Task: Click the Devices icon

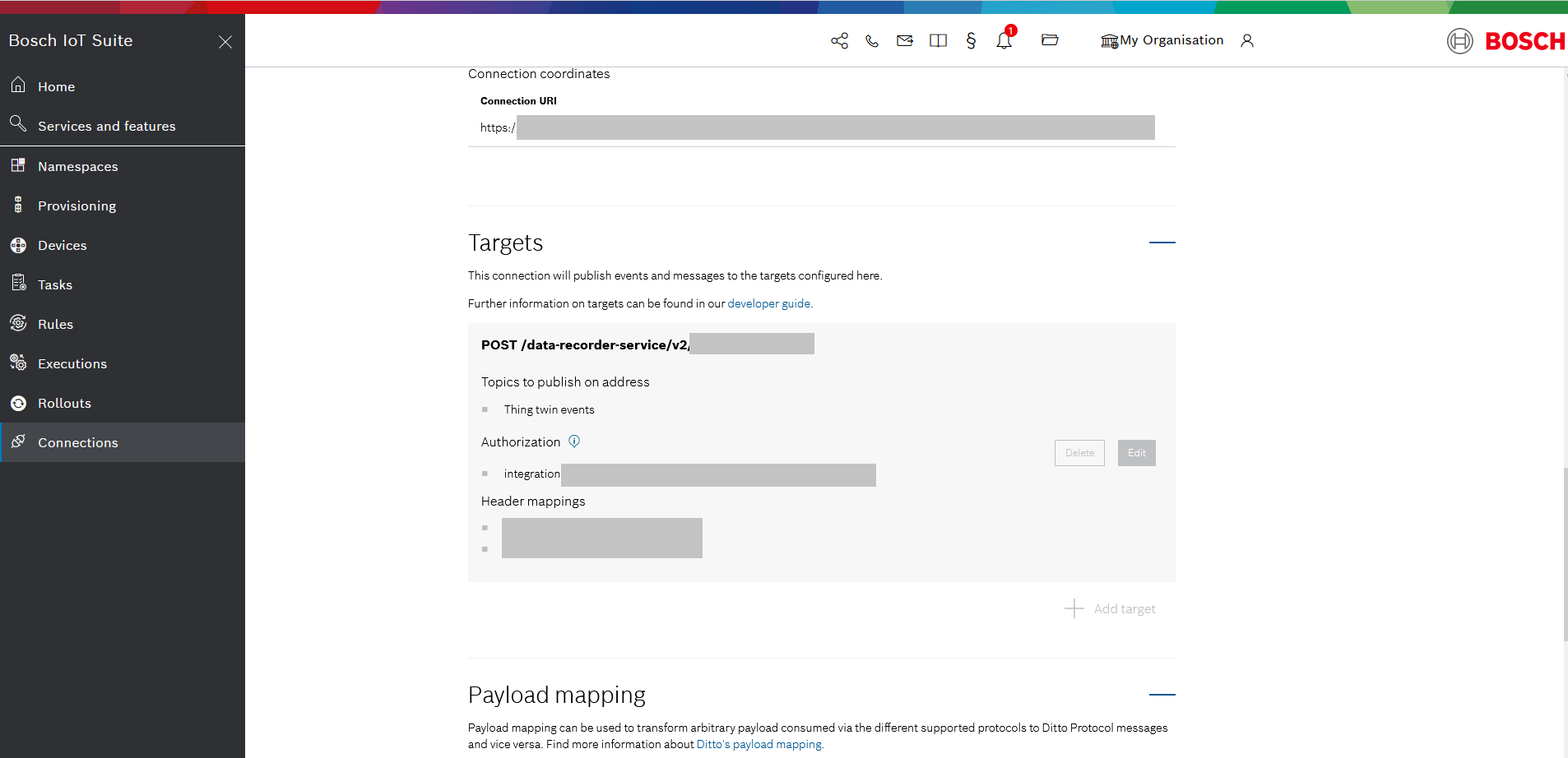Action: coord(18,245)
